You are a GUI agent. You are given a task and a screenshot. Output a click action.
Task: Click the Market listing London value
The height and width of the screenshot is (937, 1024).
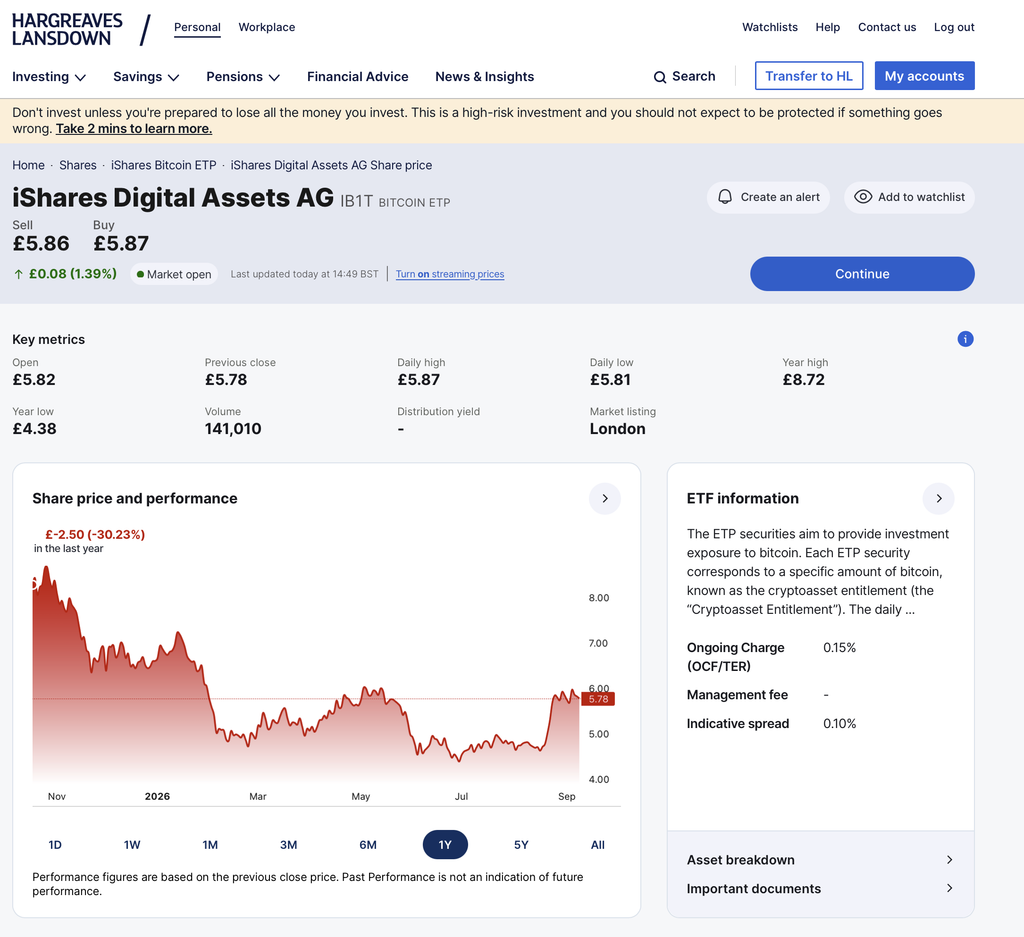617,429
